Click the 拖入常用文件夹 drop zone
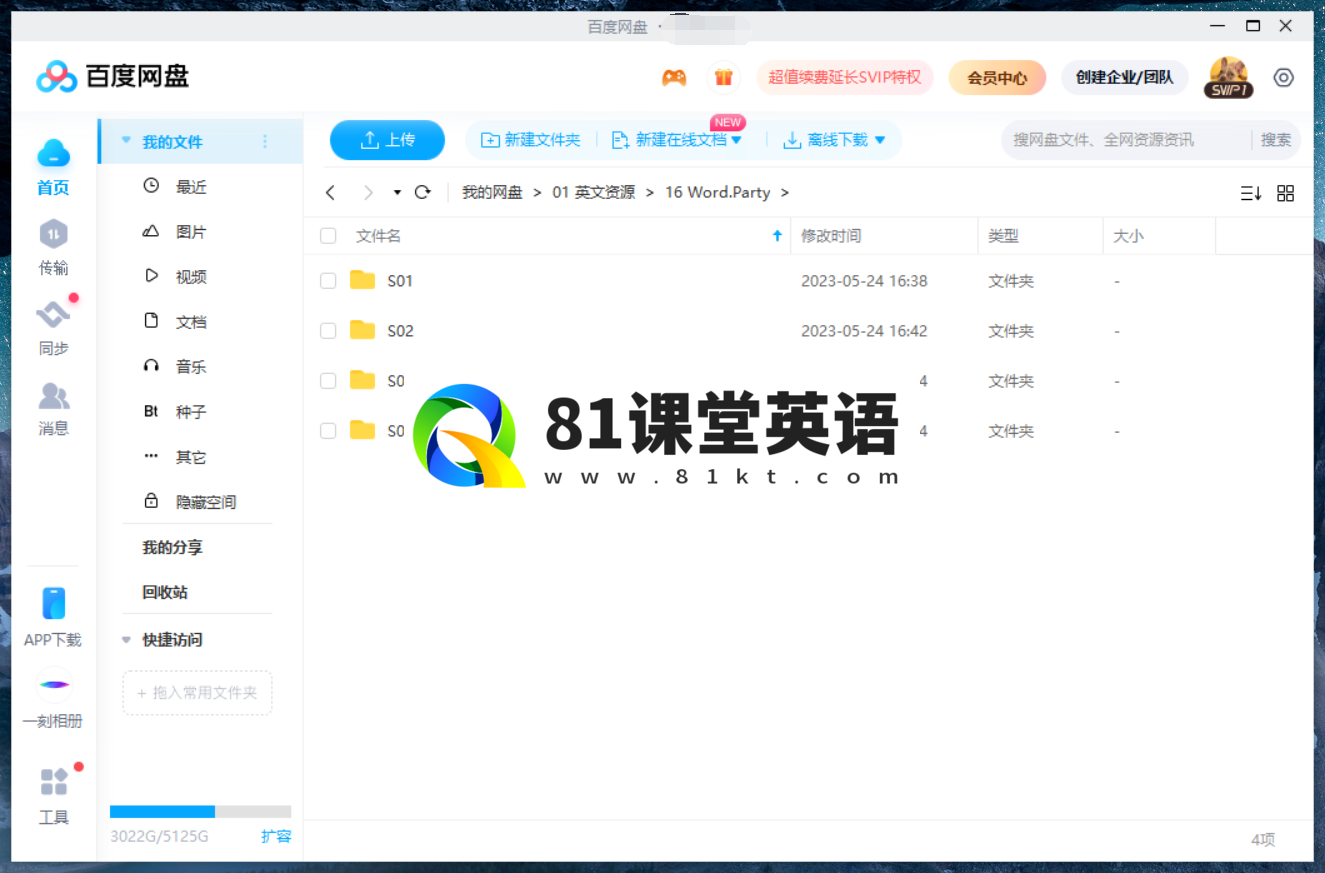Screen dimensions: 1325x873 (197, 692)
